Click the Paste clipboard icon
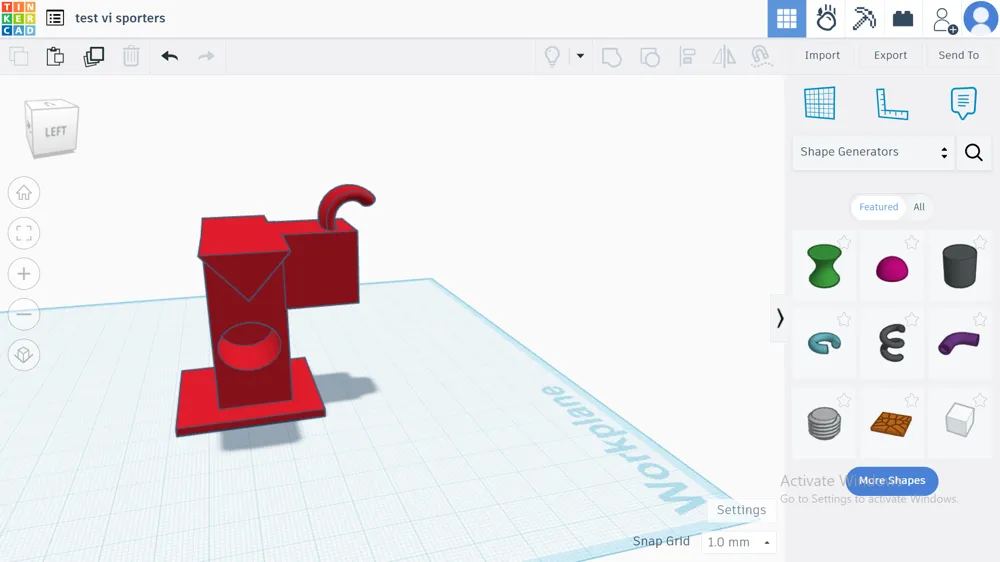The height and width of the screenshot is (562, 1000). 55,56
